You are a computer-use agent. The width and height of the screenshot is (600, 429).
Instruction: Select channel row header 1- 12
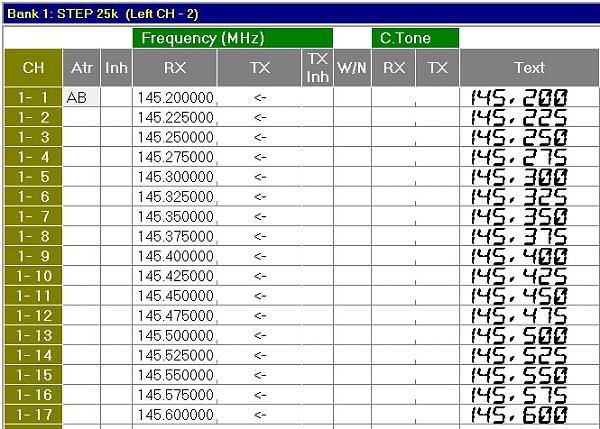[33, 316]
